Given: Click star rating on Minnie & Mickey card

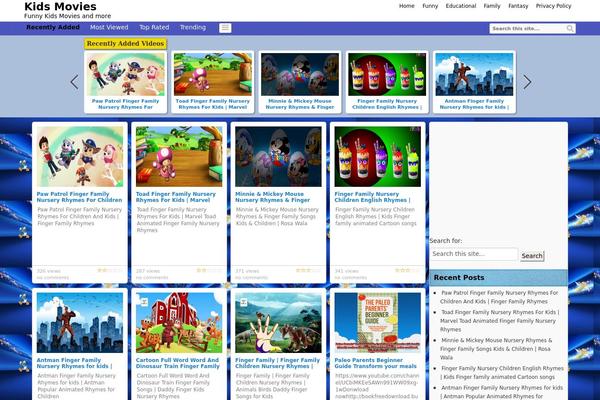Looking at the screenshot, I should (308, 270).
